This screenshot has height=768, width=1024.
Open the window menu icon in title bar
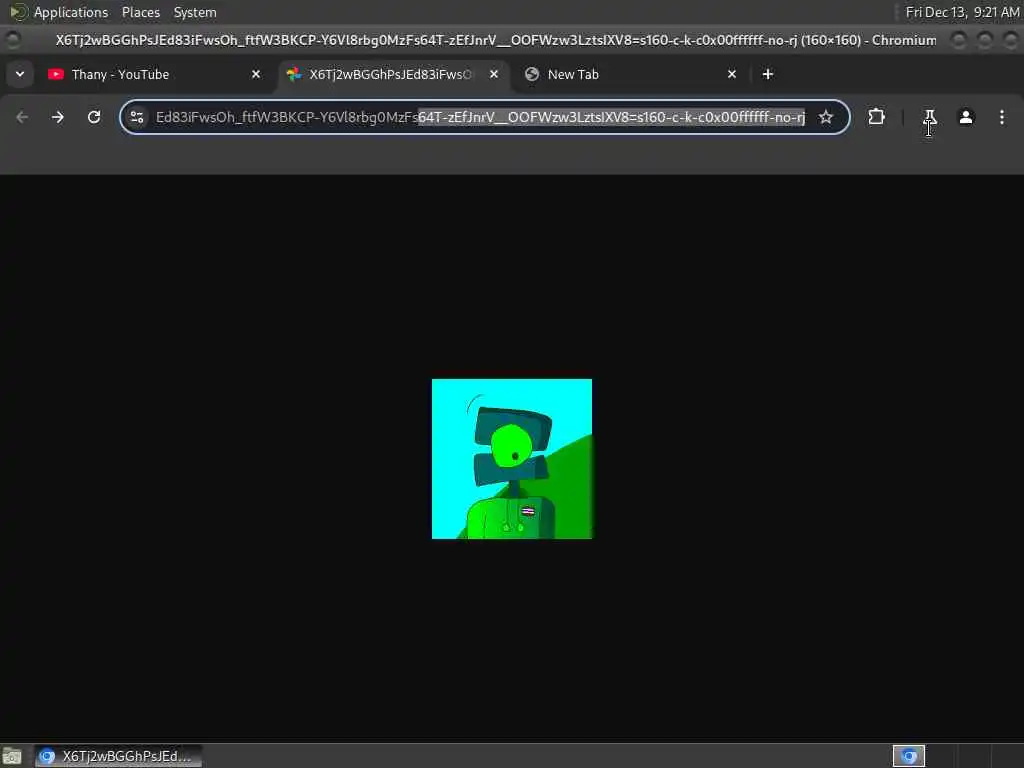12,40
